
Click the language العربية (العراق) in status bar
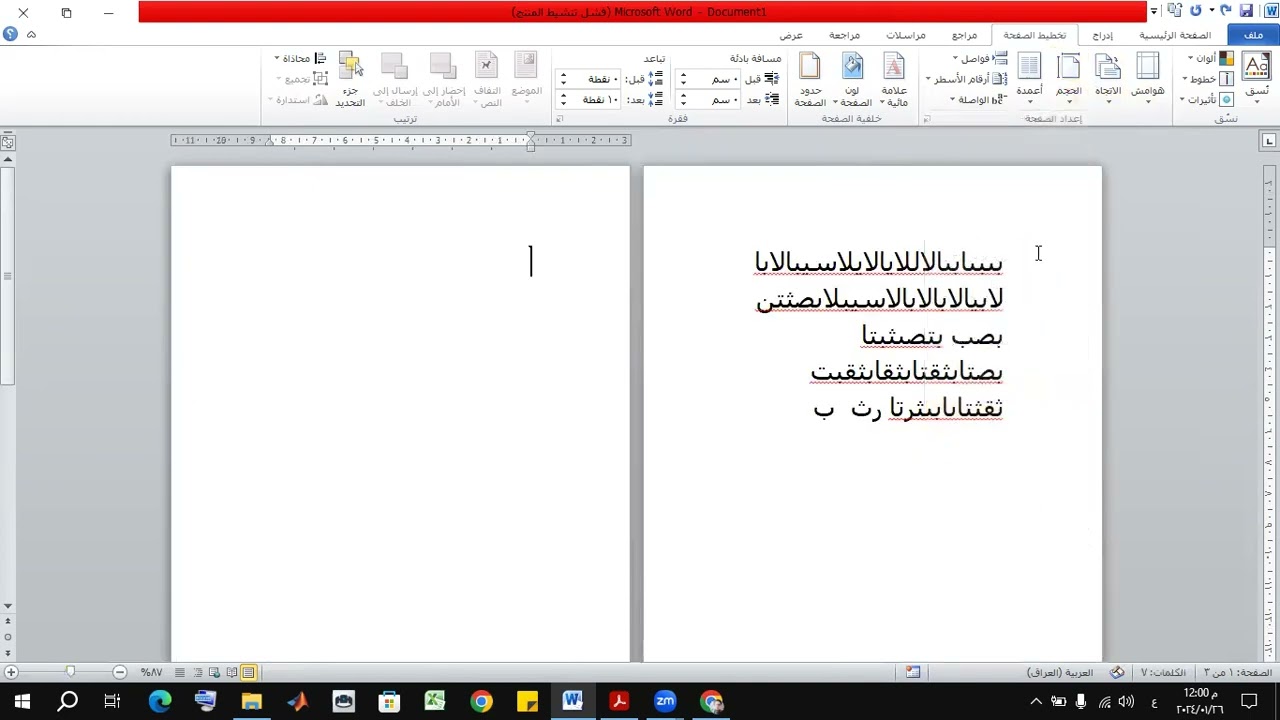(1060, 673)
